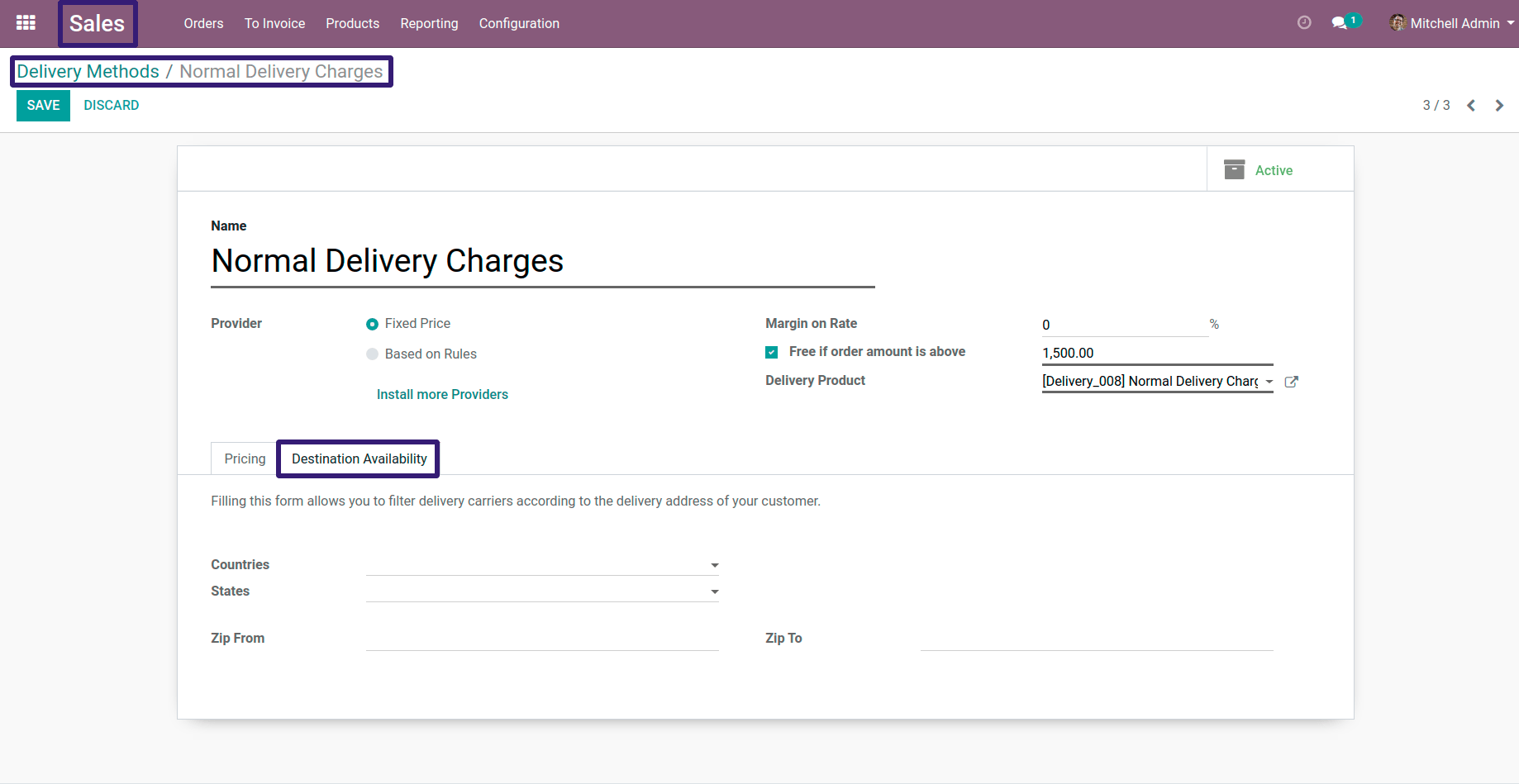Switch to the Pricing tab
Image resolution: width=1519 pixels, height=784 pixels.
click(245, 459)
